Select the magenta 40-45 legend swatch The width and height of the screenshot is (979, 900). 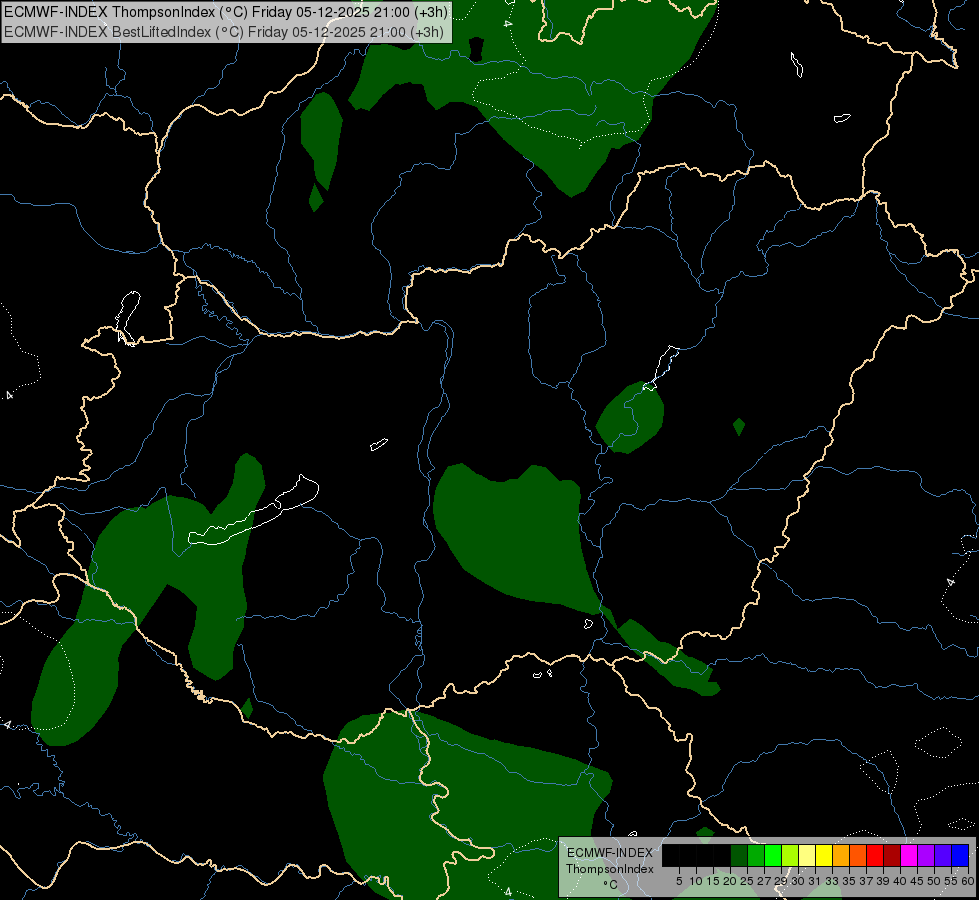point(909,856)
